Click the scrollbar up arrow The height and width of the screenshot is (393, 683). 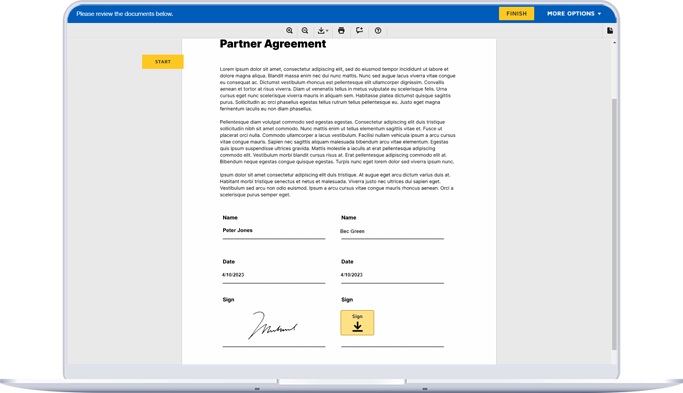click(x=614, y=43)
